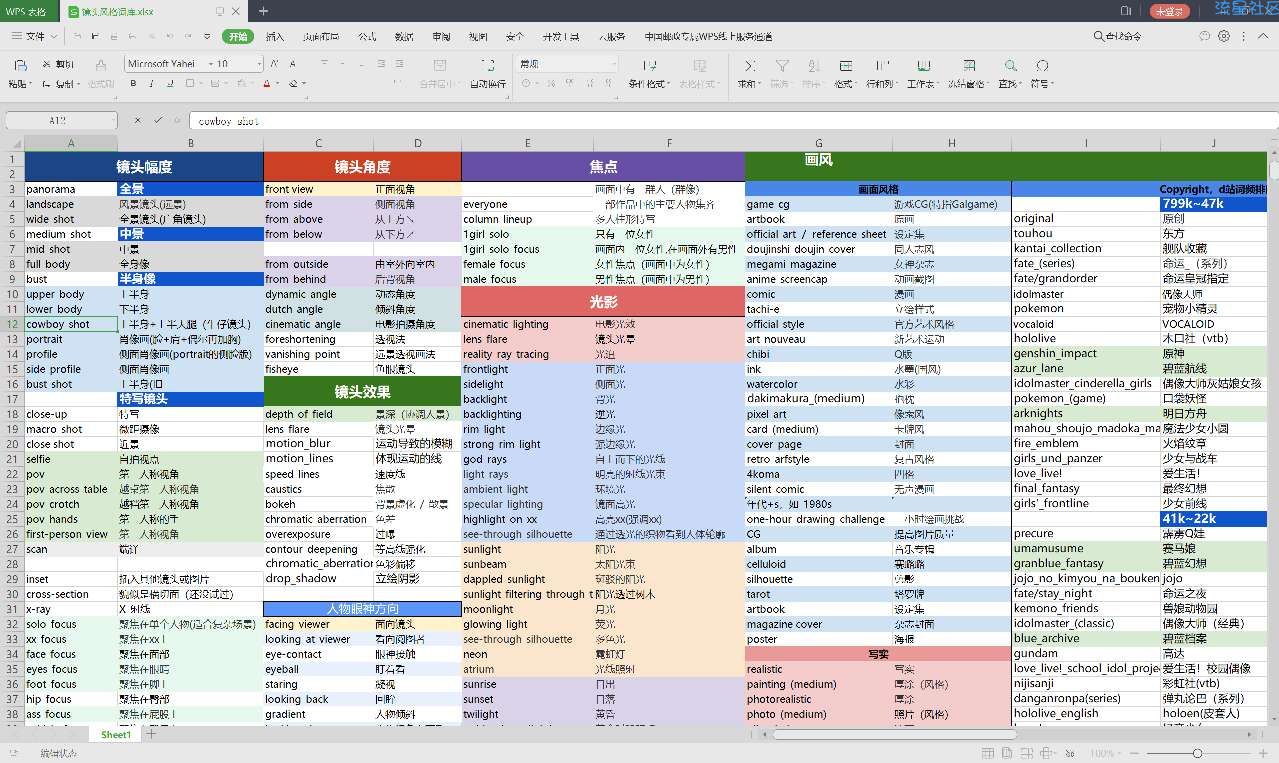Viewport: 1279px width, 763px height.
Task: Switch to the Page Layout ribbon tab
Action: pos(321,37)
